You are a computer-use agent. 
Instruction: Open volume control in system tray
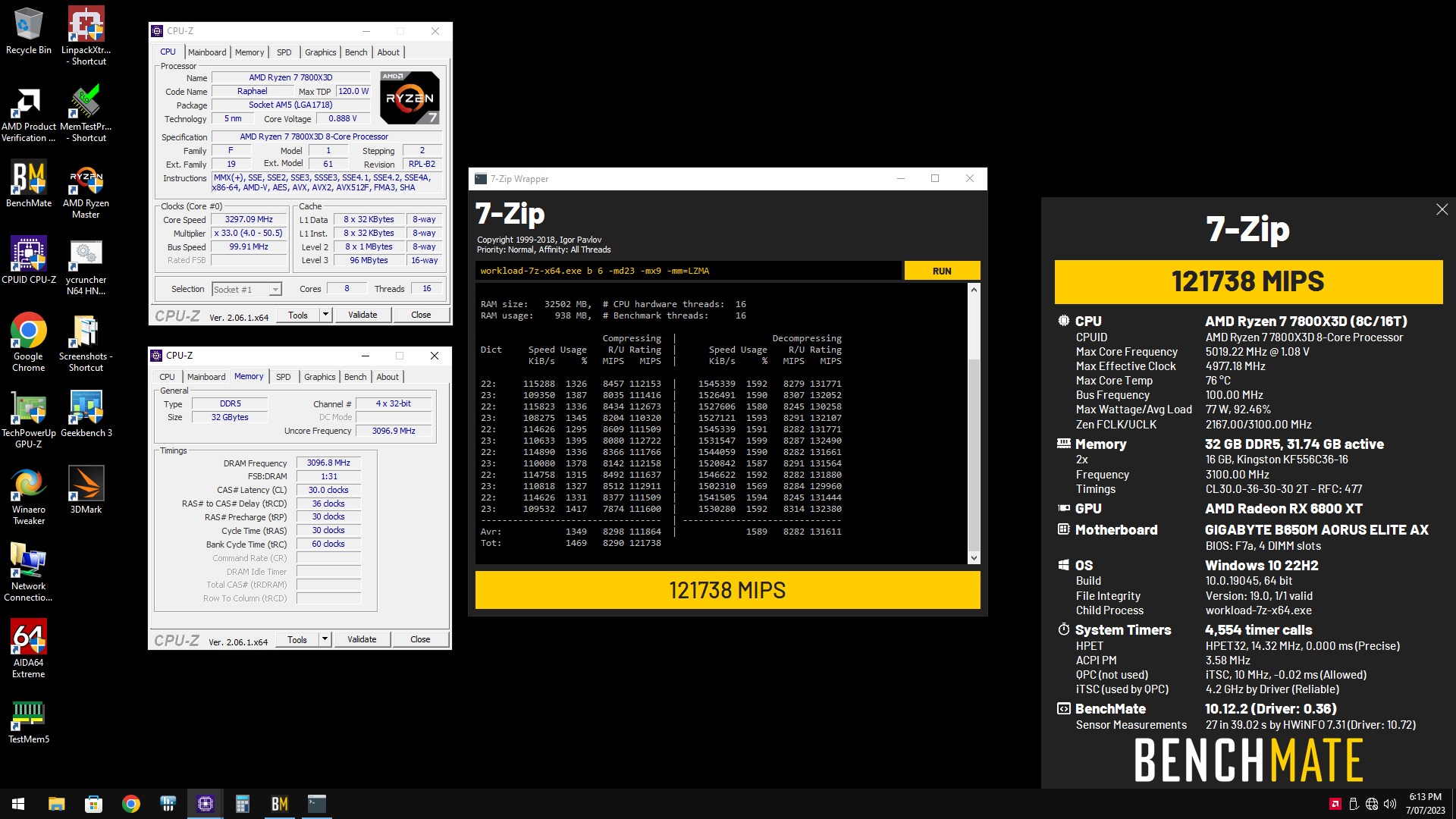pyautogui.click(x=1390, y=804)
